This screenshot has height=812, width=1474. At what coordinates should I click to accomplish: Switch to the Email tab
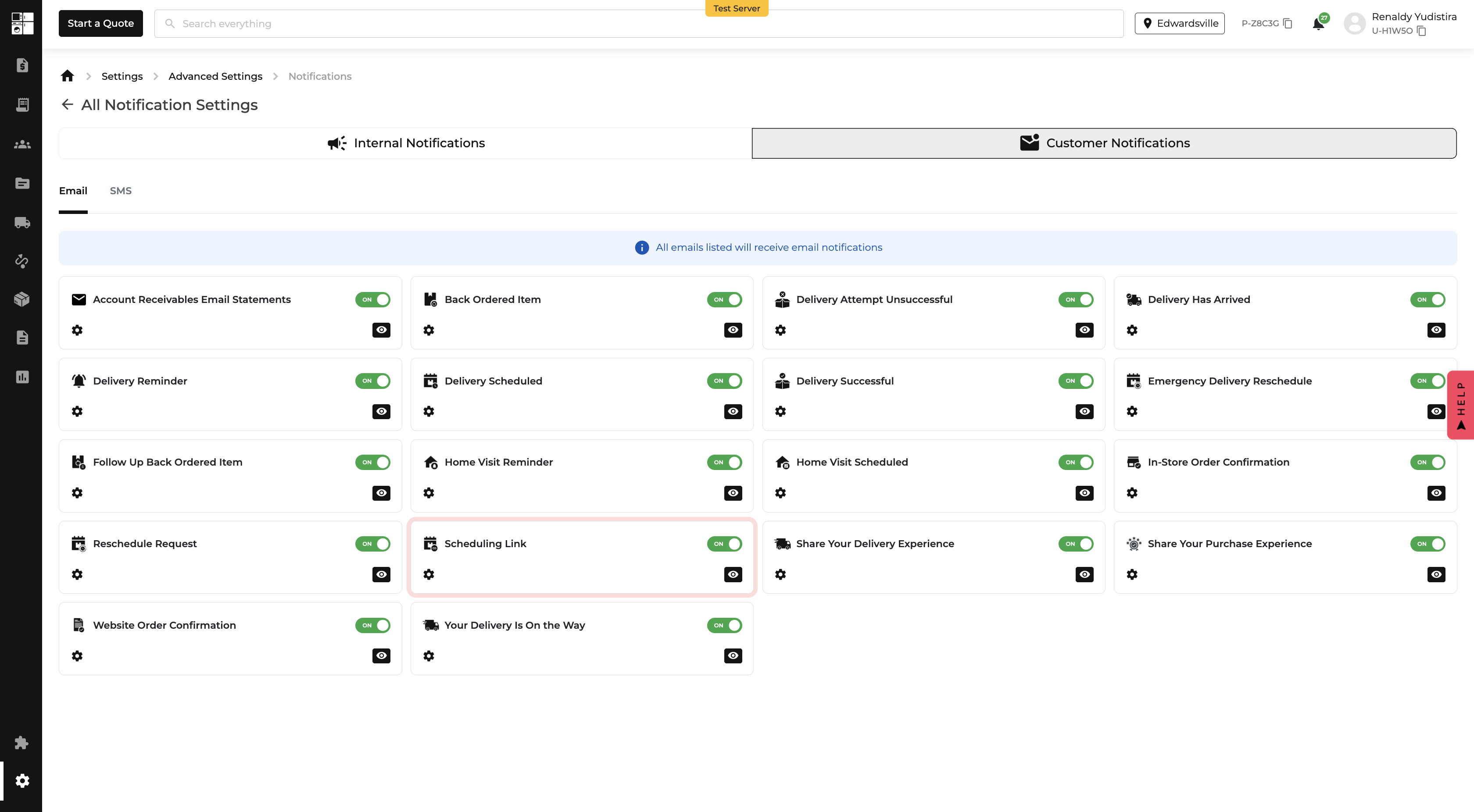73,191
